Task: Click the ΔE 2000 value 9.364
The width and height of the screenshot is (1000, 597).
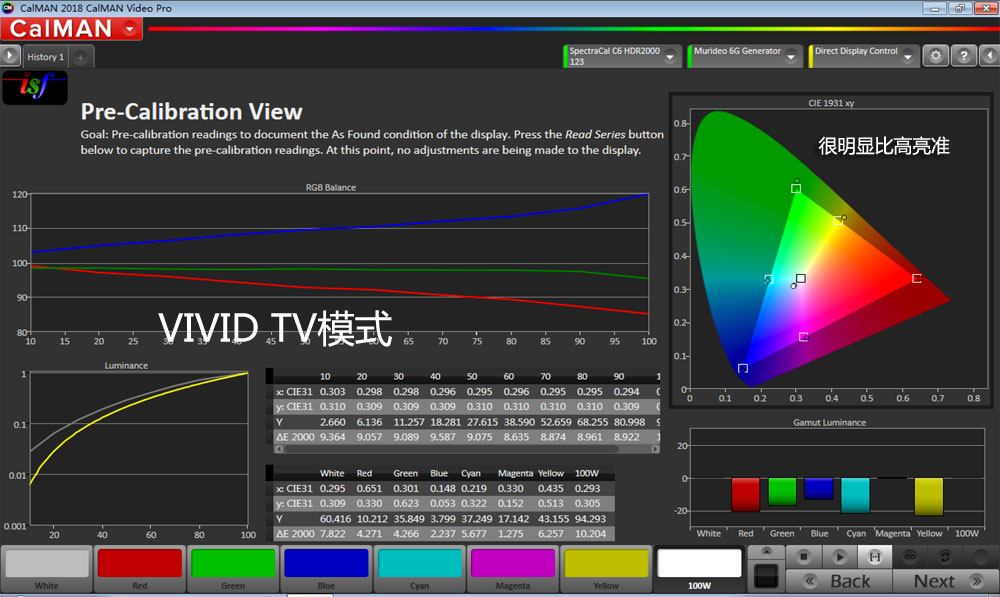Action: pos(332,437)
